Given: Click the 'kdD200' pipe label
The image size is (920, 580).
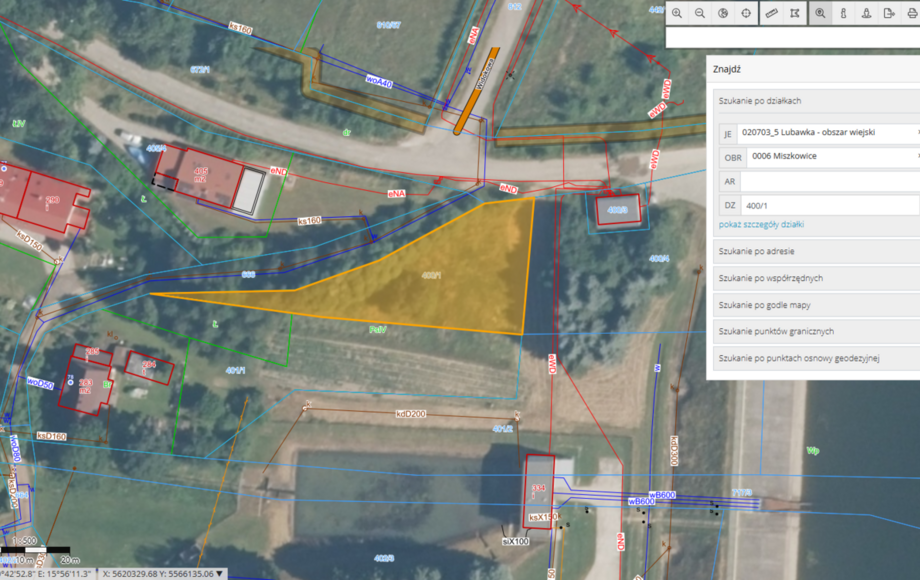Looking at the screenshot, I should 411,414.
